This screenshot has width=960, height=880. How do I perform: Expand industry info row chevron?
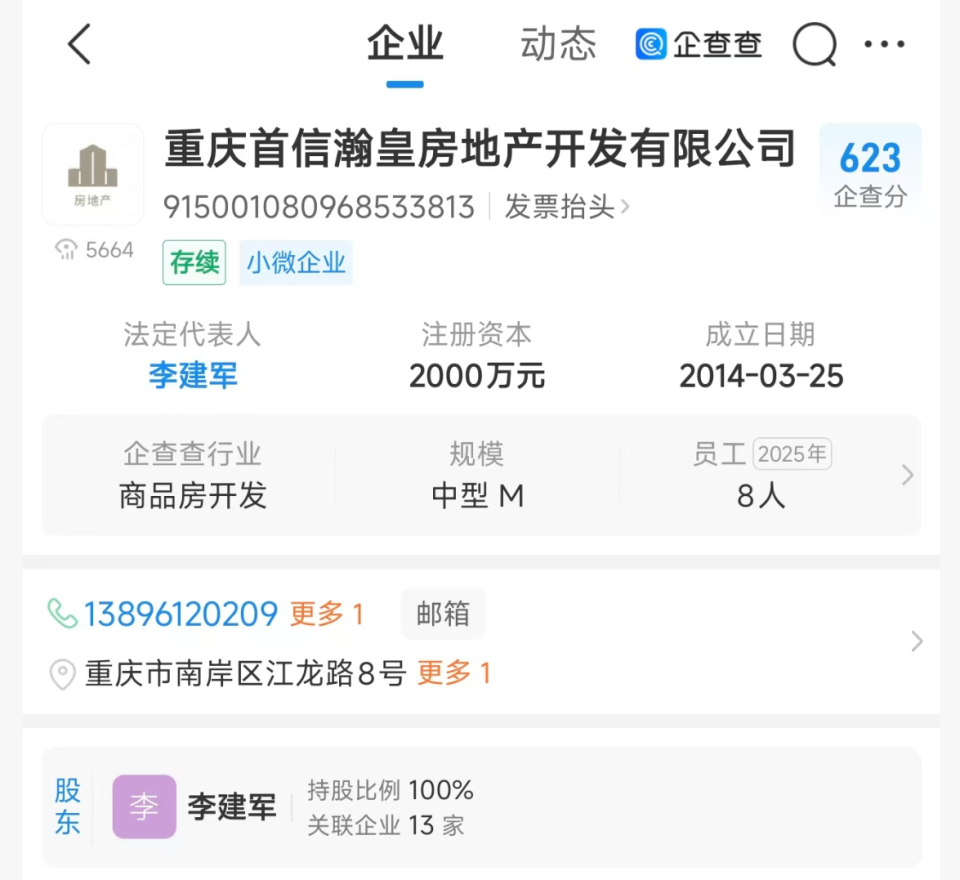(907, 475)
